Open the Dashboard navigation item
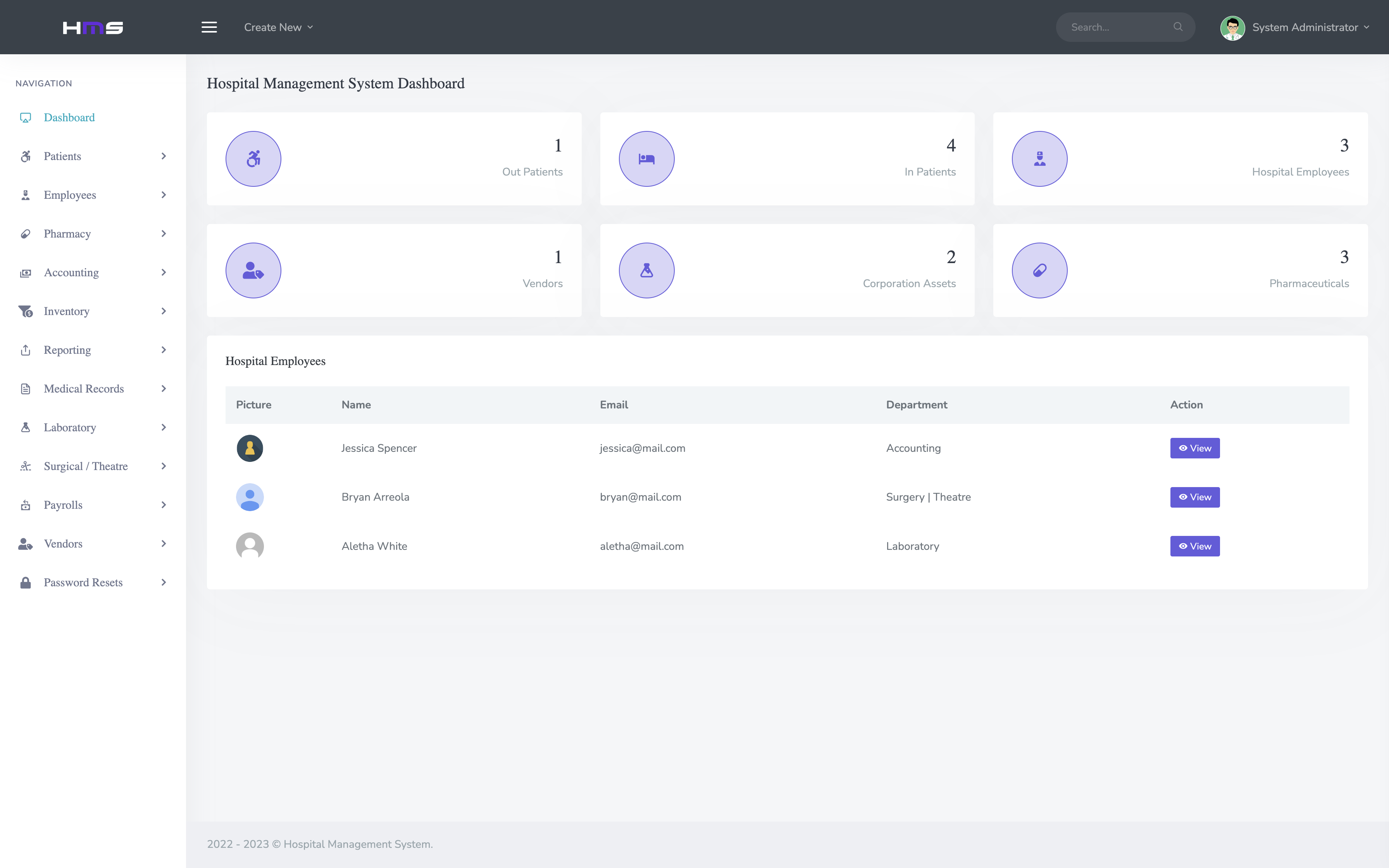Viewport: 1389px width, 868px height. coord(93,118)
